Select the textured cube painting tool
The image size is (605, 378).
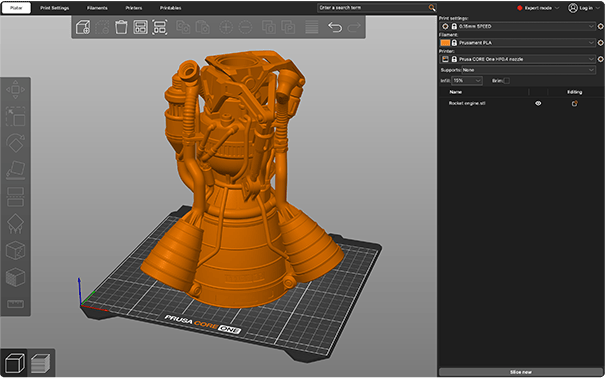(15, 277)
